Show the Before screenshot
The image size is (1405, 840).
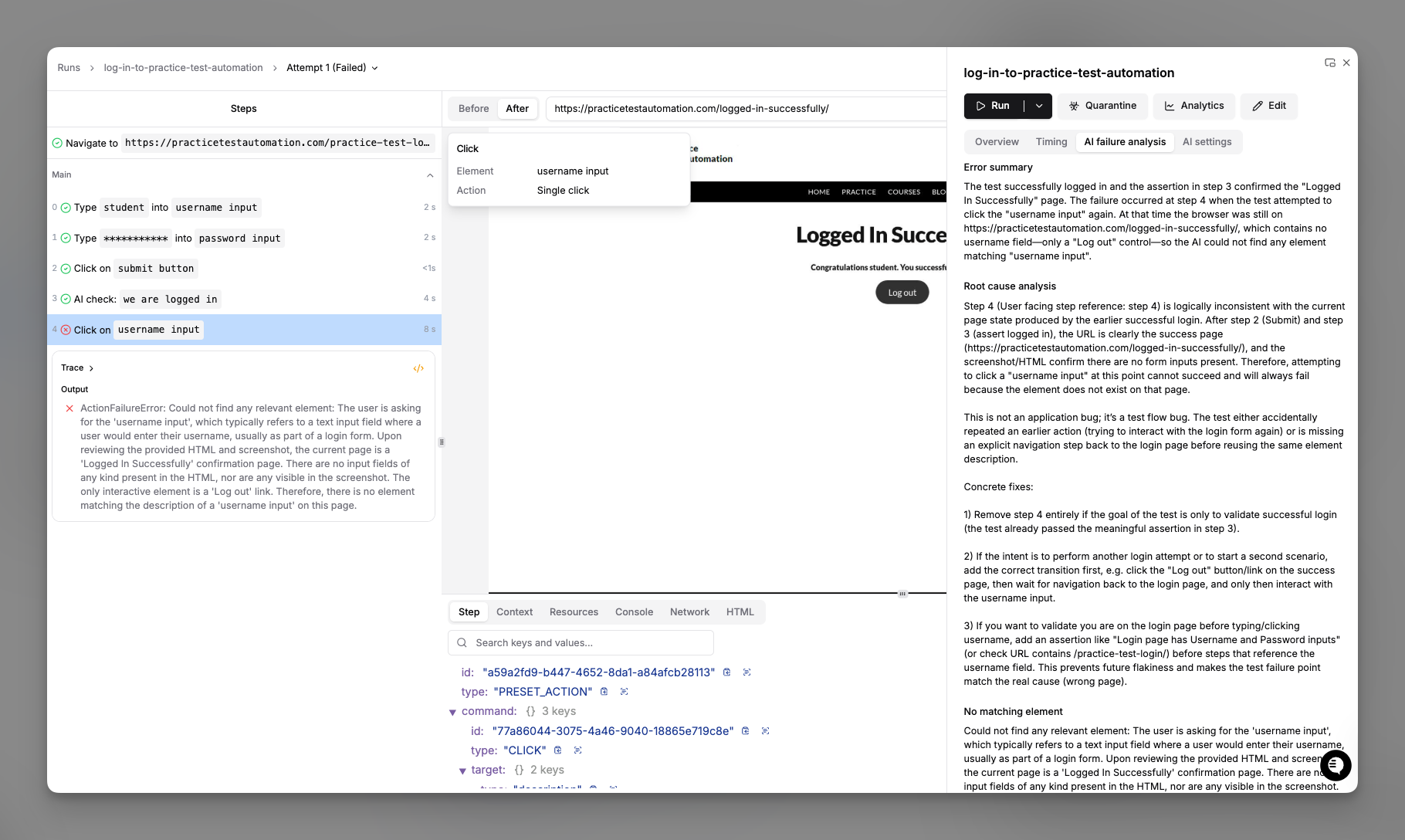473,109
